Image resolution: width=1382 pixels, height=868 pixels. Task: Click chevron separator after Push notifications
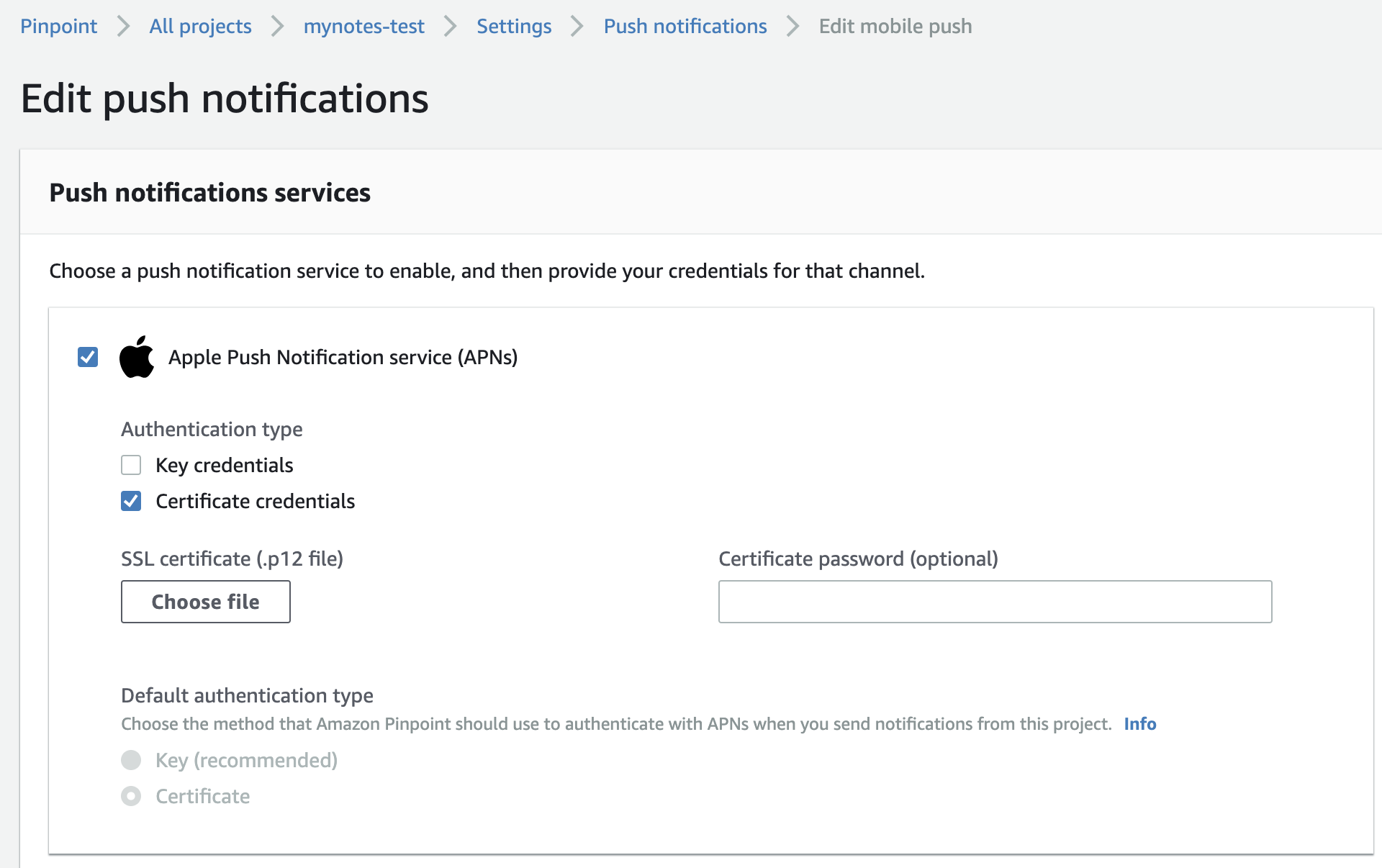[x=793, y=27]
